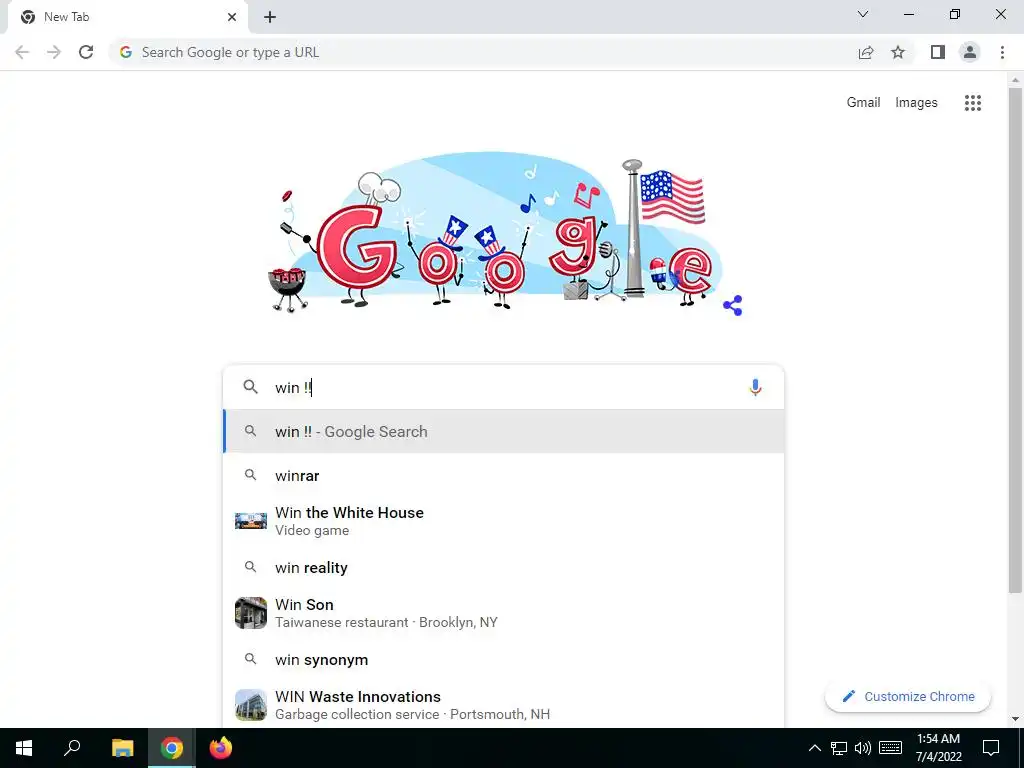1024x768 pixels.
Task: Start voice search with the microphone
Action: [755, 387]
